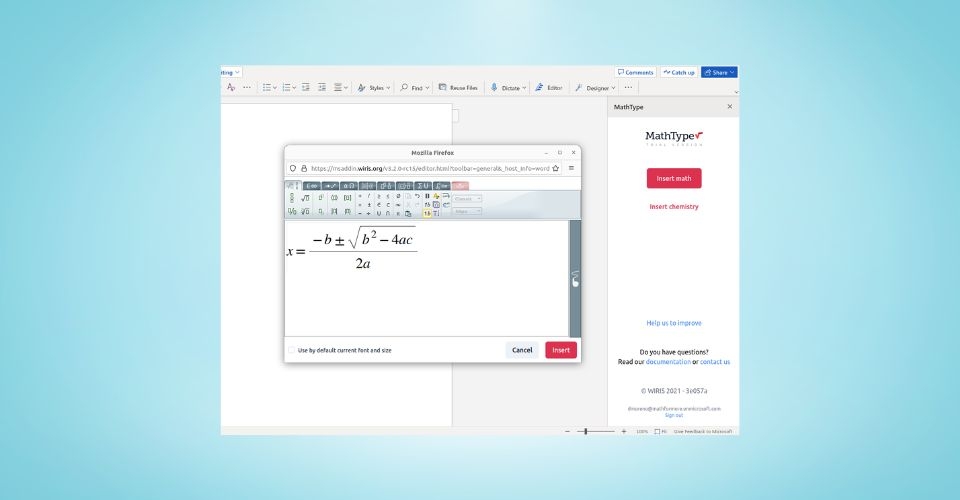Switch to the arrows tab in MathType
The height and width of the screenshot is (500, 960).
330,185
